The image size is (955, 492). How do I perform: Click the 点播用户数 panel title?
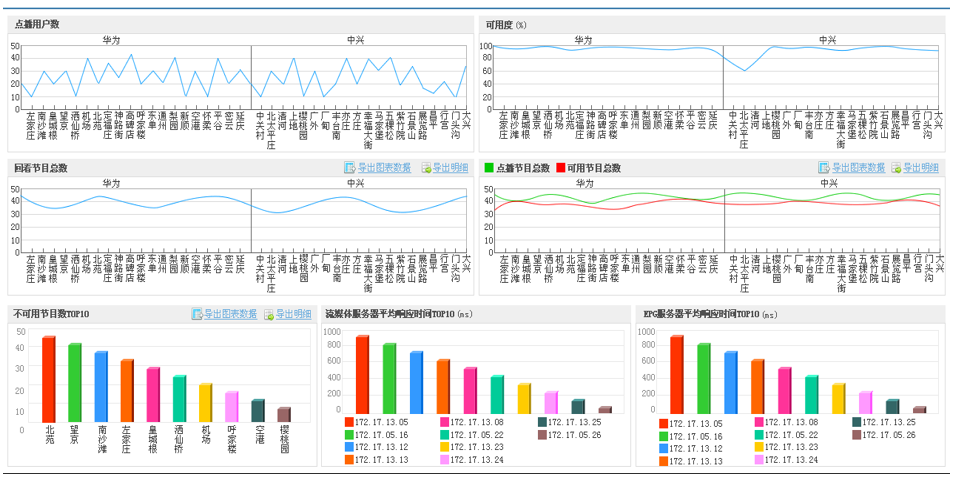(37, 24)
